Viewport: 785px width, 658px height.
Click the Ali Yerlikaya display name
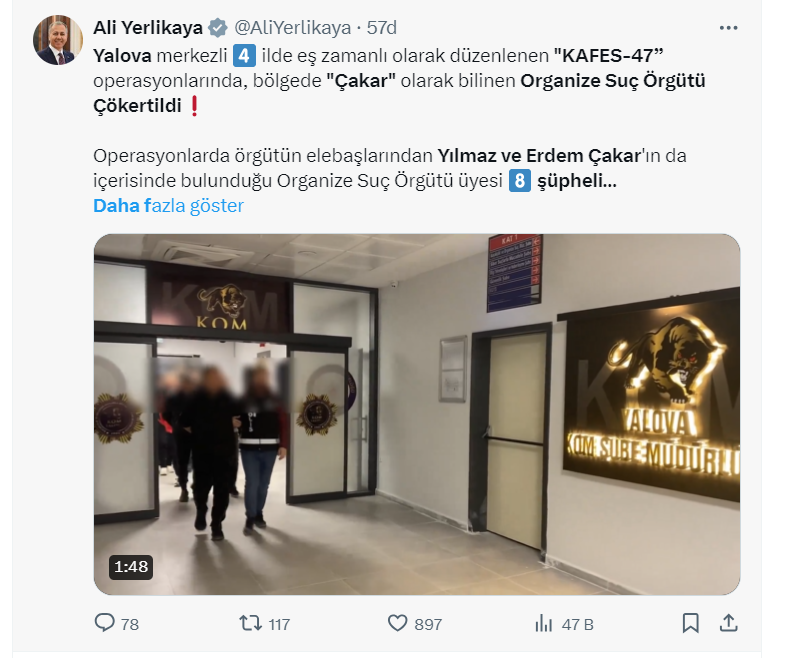click(148, 28)
